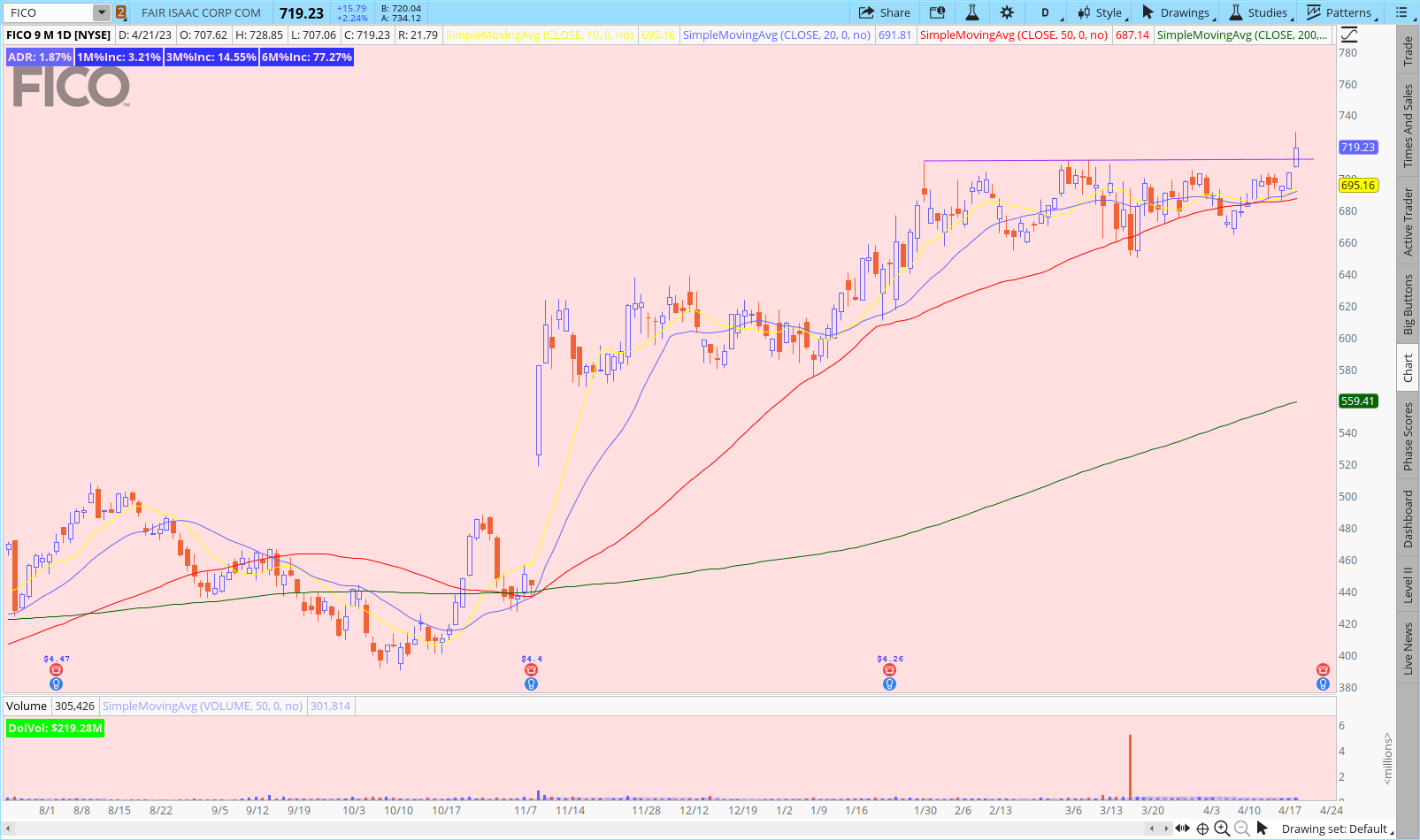Toggle the price axis scale curve icon

point(1348,35)
